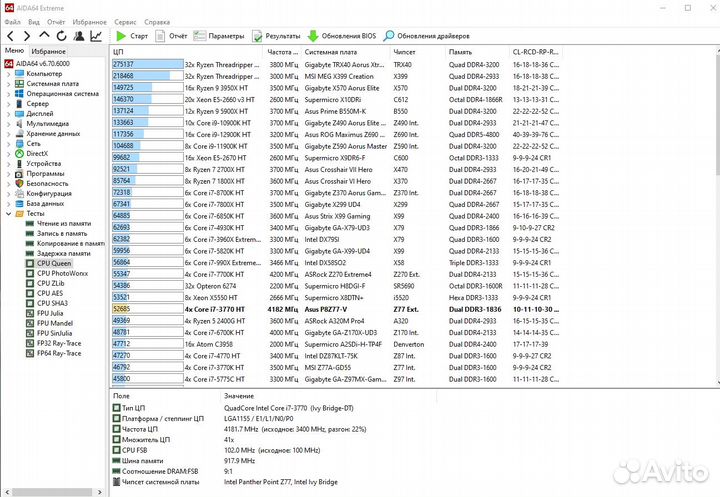Click the Forward navigation arrow
720x497 pixels.
coord(27,36)
